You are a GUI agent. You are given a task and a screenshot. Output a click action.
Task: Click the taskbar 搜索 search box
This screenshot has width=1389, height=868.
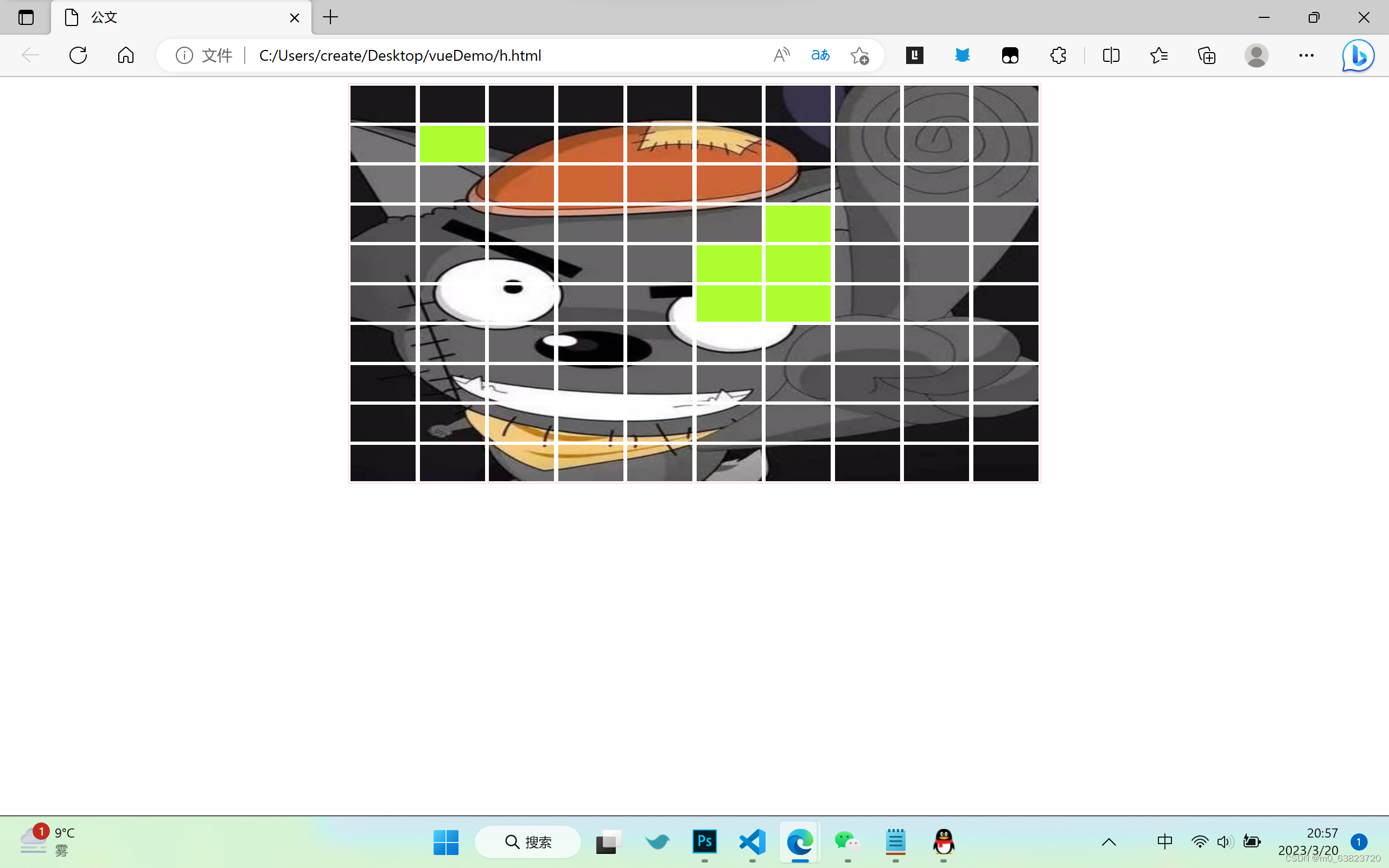tap(528, 842)
